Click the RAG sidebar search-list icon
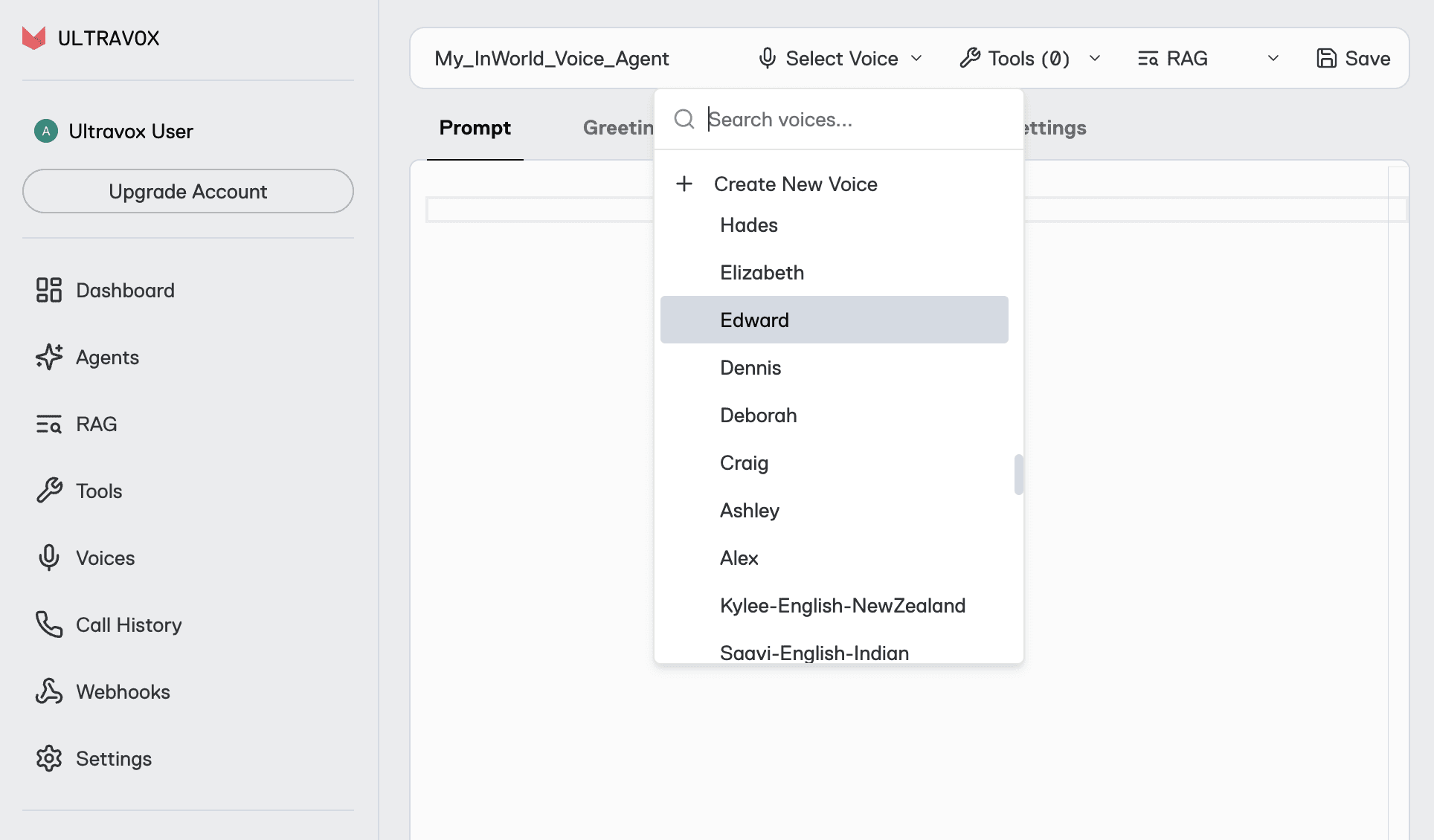Image resolution: width=1434 pixels, height=840 pixels. [49, 424]
